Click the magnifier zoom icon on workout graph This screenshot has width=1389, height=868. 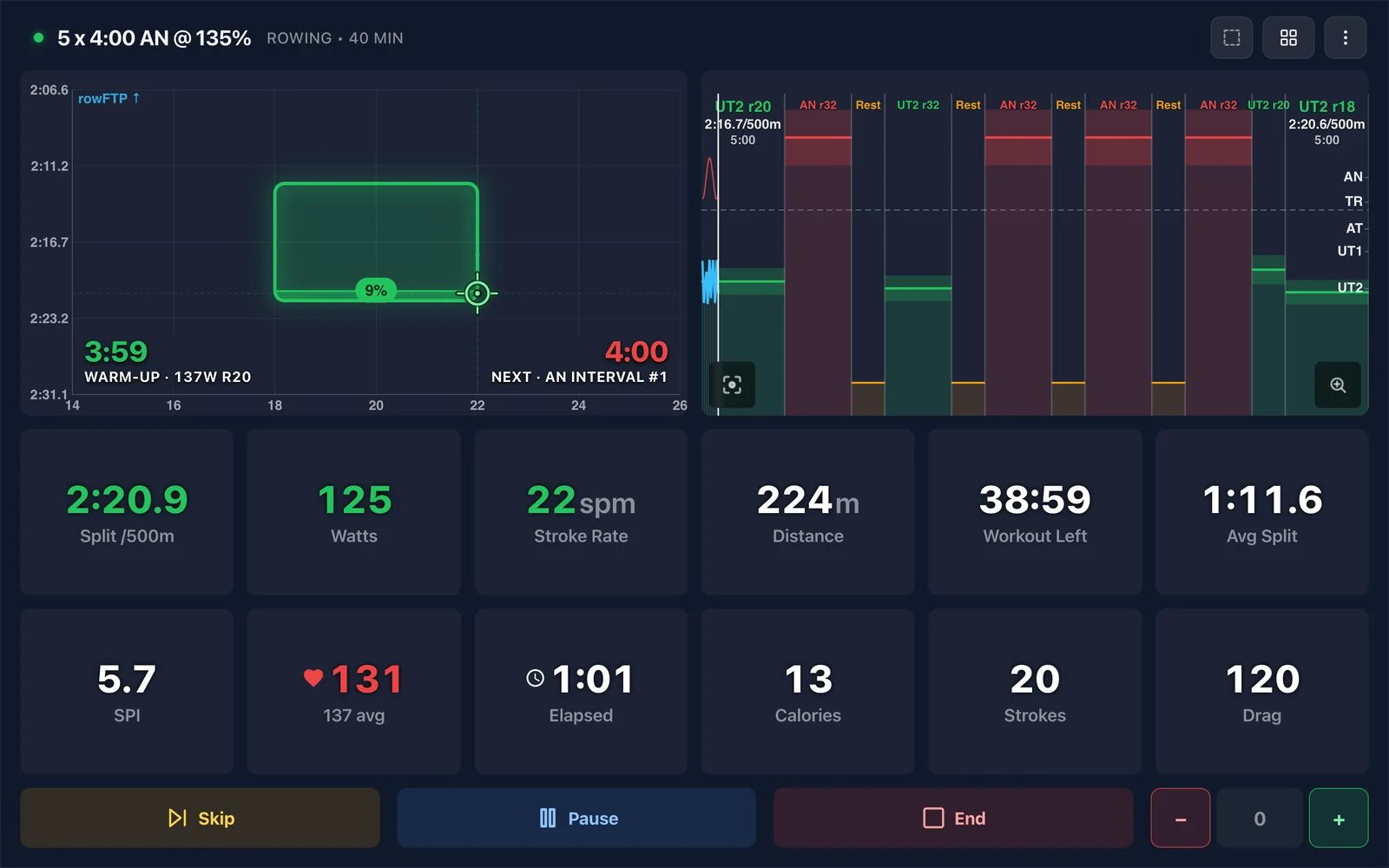(x=1338, y=385)
